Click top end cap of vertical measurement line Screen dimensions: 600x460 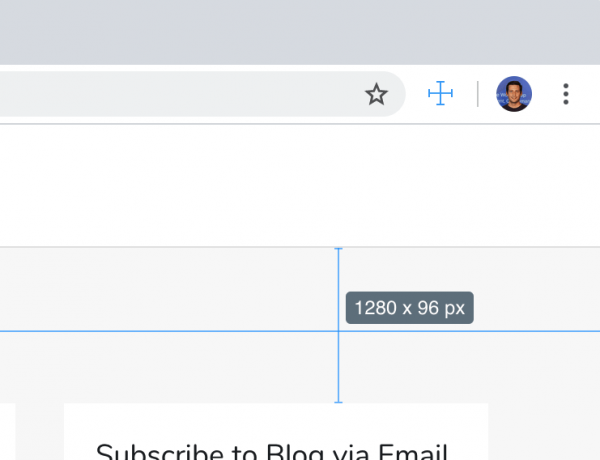click(x=338, y=249)
